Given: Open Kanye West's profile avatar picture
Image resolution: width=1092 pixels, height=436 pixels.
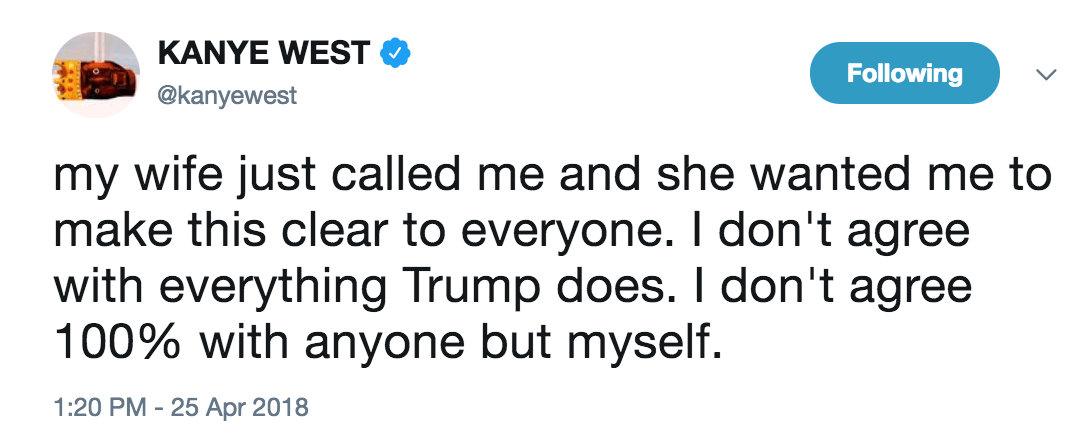Looking at the screenshot, I should point(95,74).
